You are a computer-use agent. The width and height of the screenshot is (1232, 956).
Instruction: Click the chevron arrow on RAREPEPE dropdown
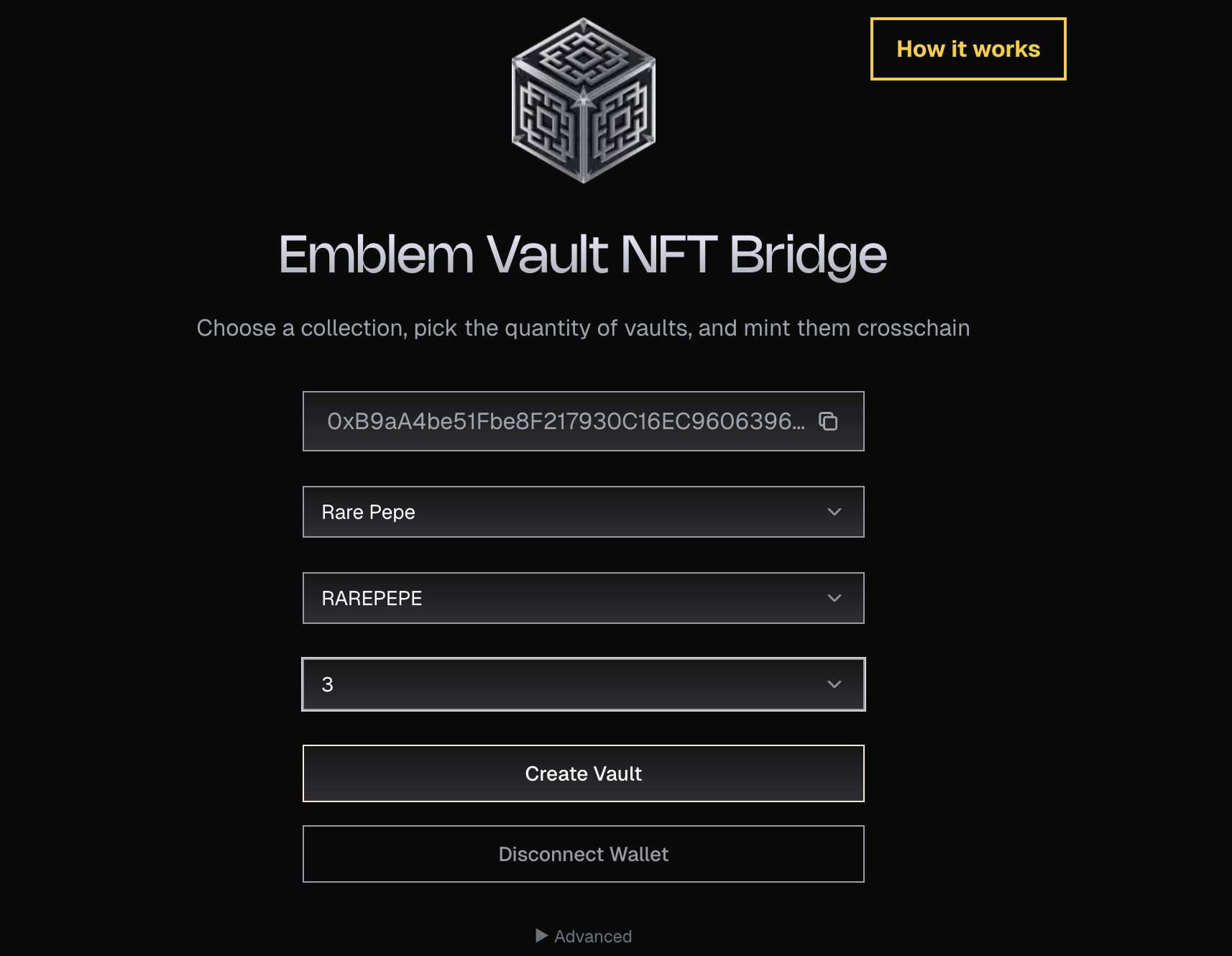click(x=834, y=598)
